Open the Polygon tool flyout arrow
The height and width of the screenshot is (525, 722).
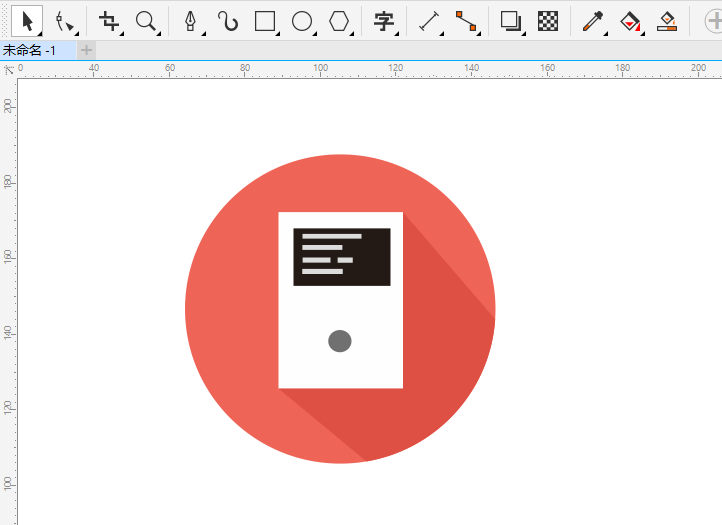tap(351, 34)
